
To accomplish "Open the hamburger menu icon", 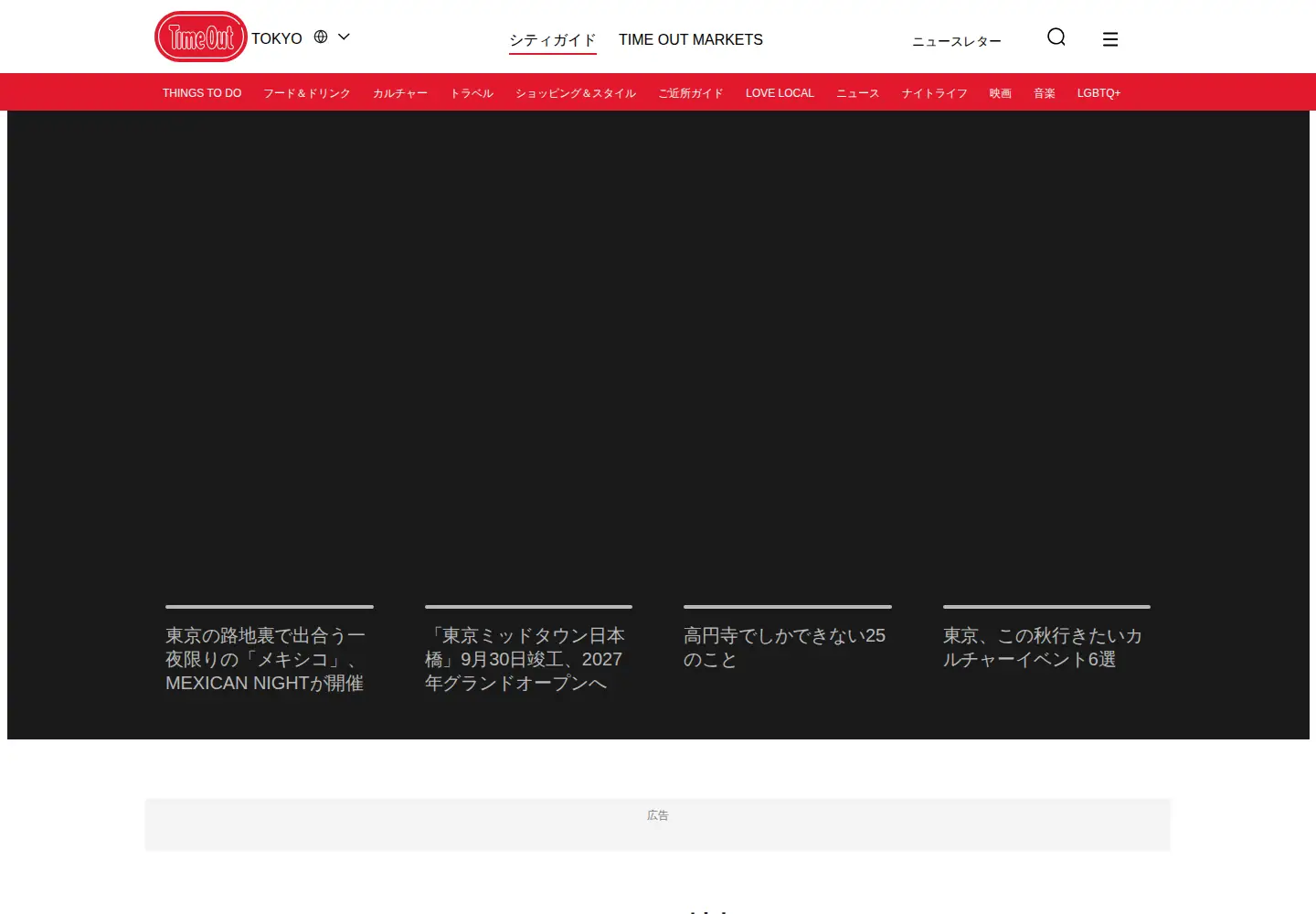I will point(1110,39).
